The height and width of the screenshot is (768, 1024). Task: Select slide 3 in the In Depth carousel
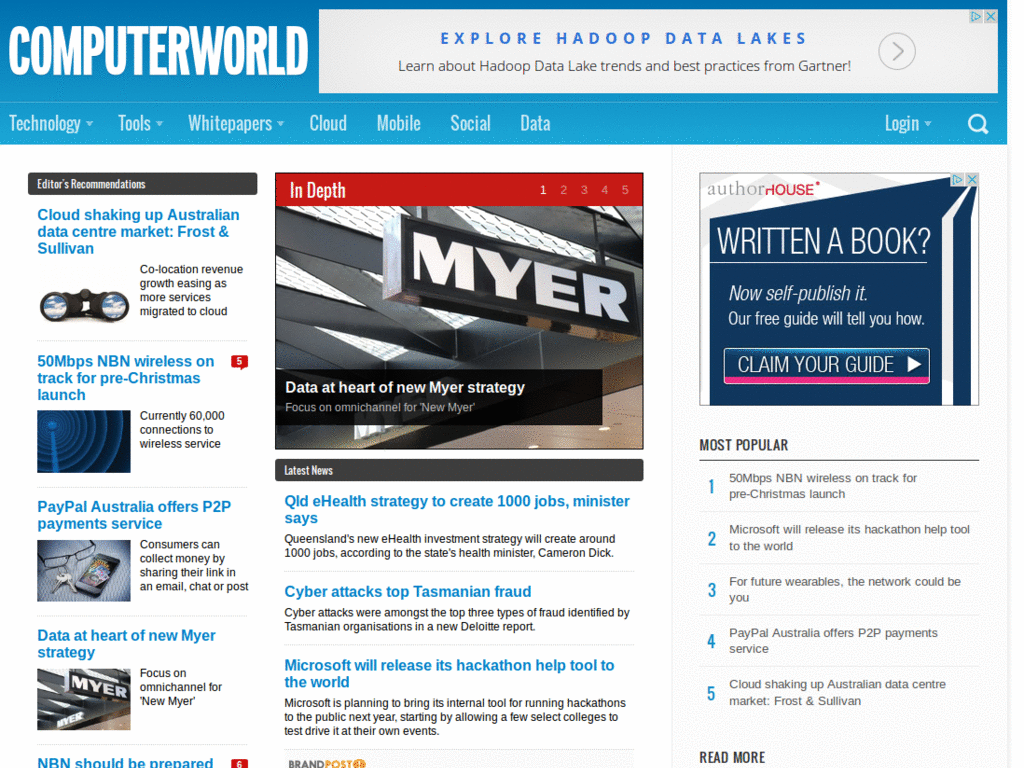pos(584,189)
